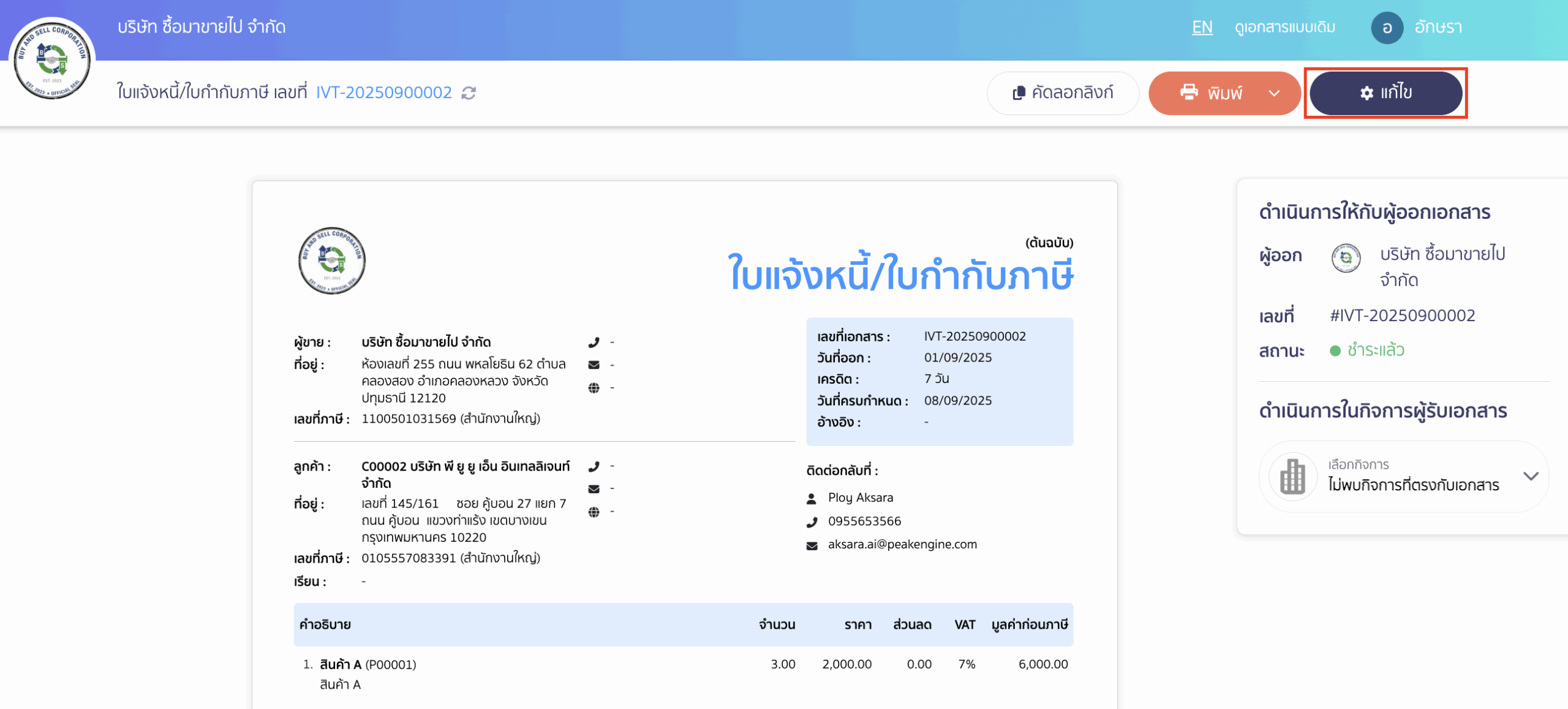Click the globe icon beside customer contact details
Image resolution: width=1568 pixels, height=709 pixels.
click(x=593, y=510)
